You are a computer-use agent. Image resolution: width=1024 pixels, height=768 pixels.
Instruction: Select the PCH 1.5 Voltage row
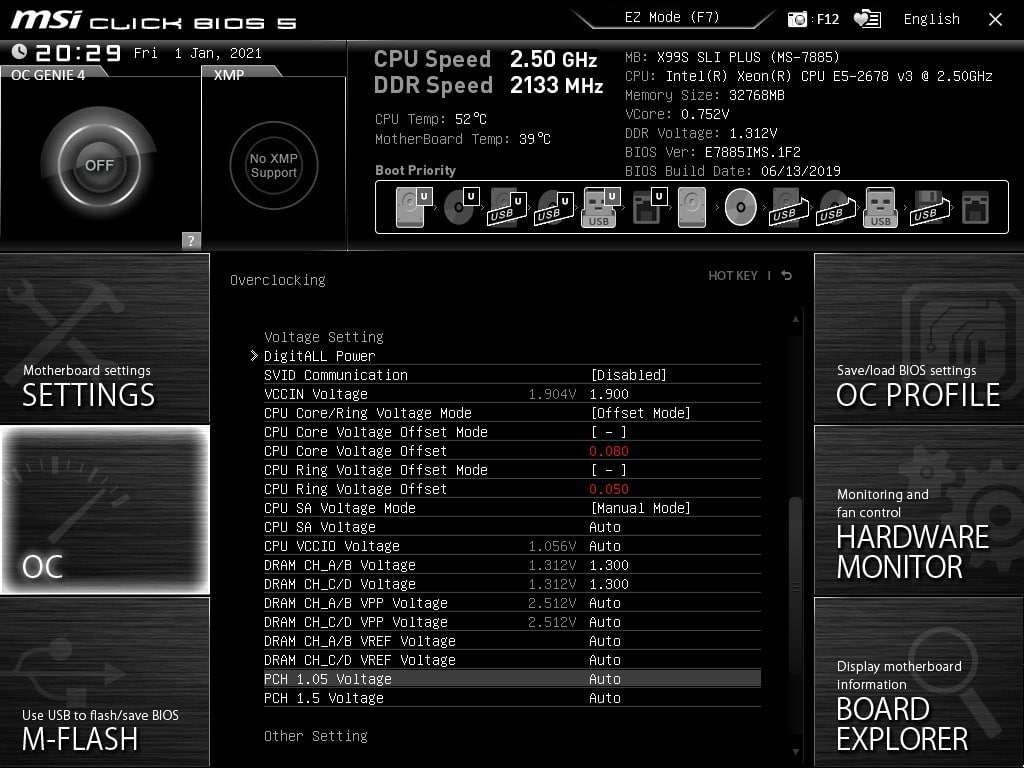pos(512,697)
